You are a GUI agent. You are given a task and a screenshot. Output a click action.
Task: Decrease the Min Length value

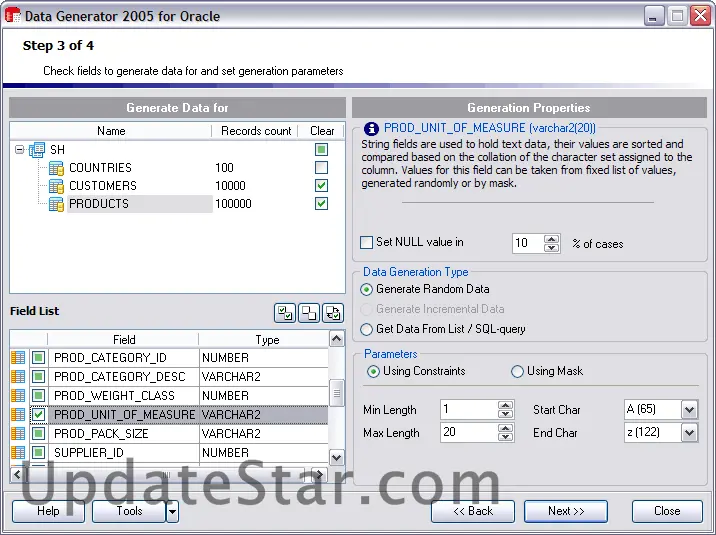pos(505,414)
